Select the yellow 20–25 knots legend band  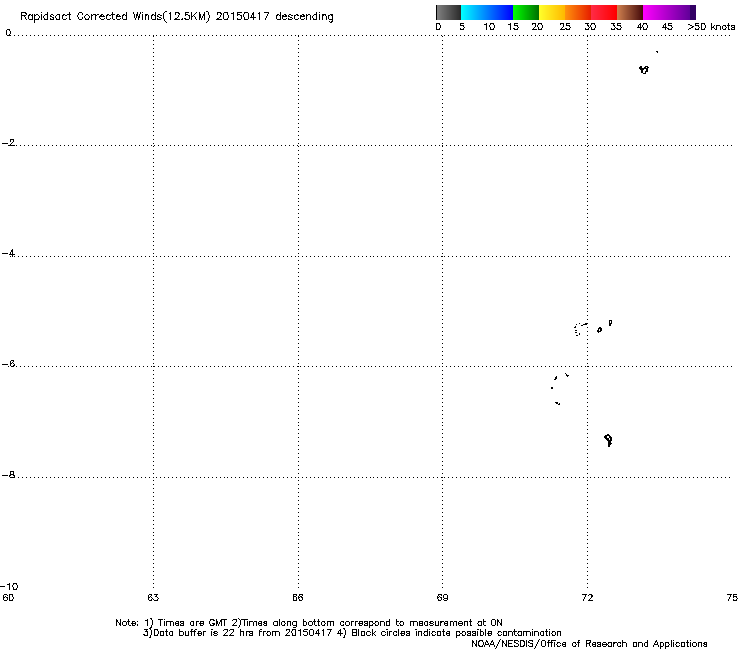552,12
